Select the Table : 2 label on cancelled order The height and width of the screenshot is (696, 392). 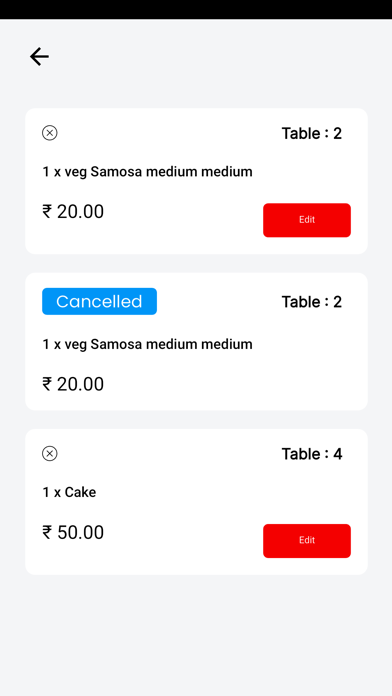click(312, 302)
